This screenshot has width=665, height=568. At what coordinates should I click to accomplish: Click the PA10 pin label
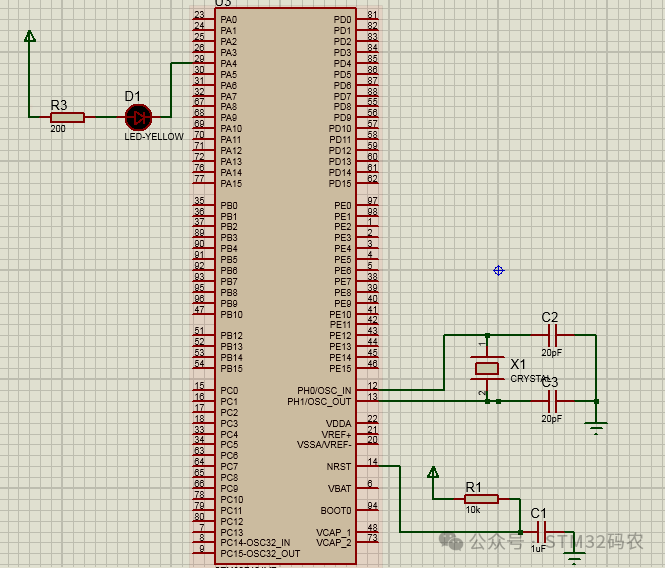click(231, 129)
